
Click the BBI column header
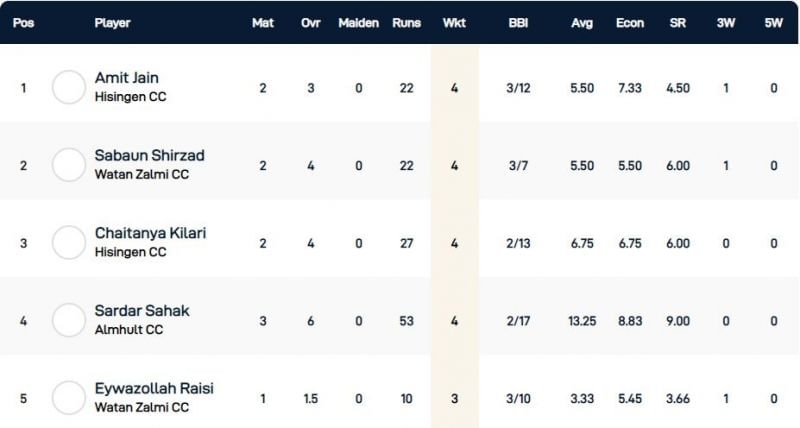point(520,22)
